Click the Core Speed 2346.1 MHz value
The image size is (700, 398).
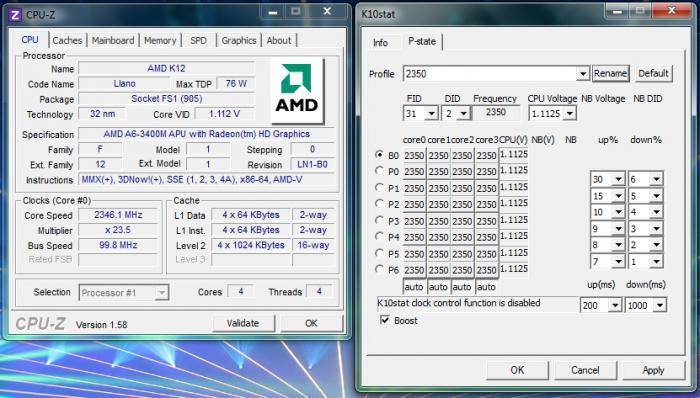[118, 215]
